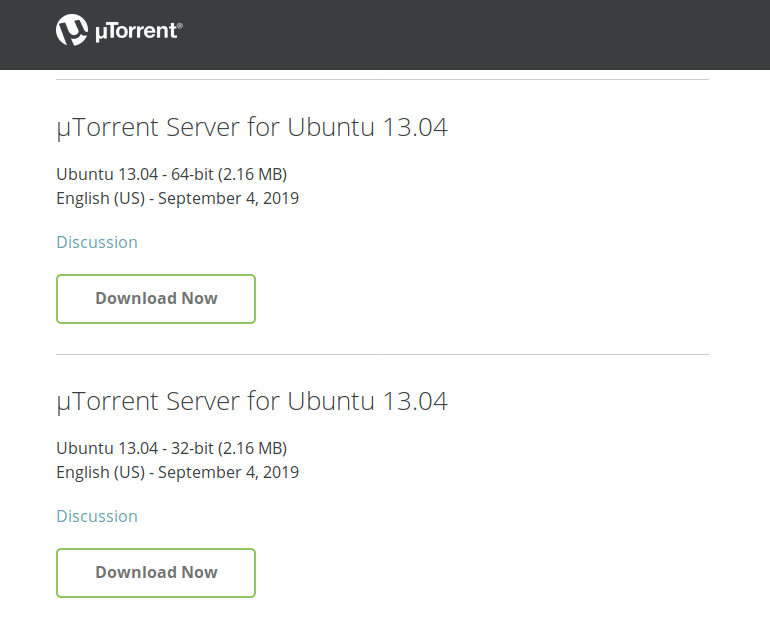Download the 32-bit Ubuntu 13.04 server
The height and width of the screenshot is (627, 770).
[156, 573]
